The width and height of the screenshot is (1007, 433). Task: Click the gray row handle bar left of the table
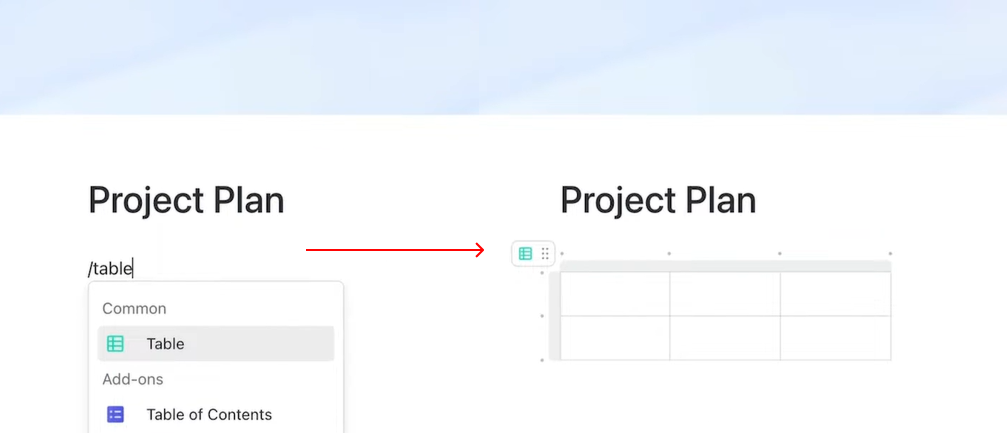[555, 316]
